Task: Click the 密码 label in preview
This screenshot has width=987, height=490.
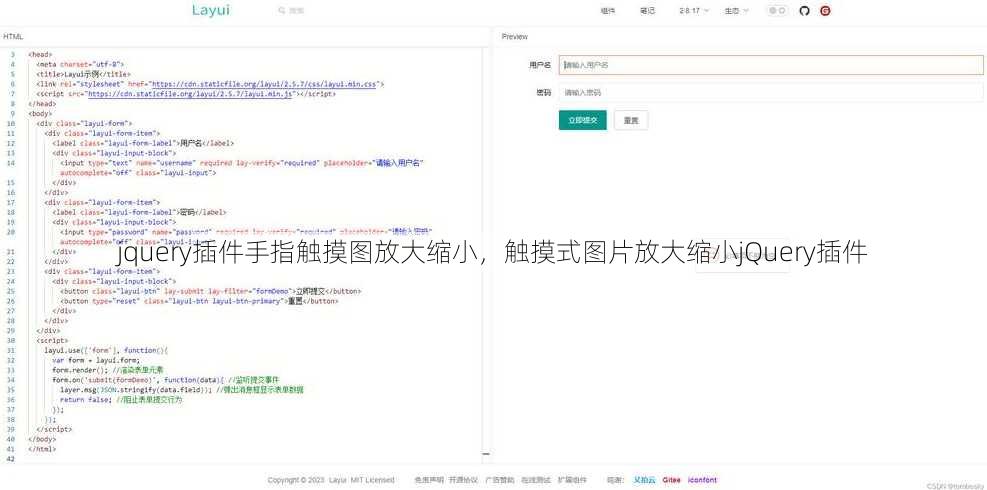Action: tap(544, 92)
